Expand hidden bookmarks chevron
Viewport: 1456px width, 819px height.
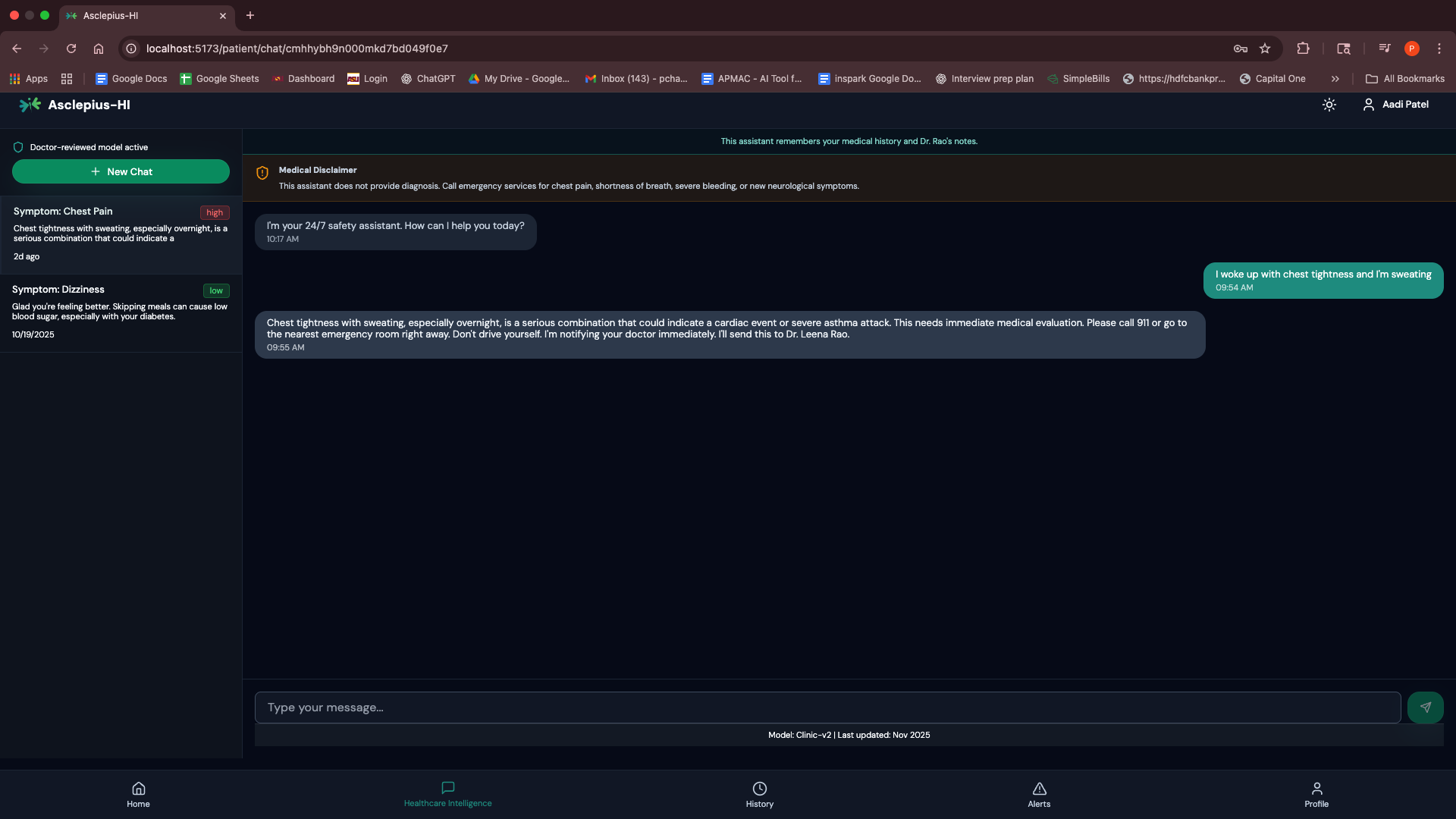pyautogui.click(x=1335, y=79)
